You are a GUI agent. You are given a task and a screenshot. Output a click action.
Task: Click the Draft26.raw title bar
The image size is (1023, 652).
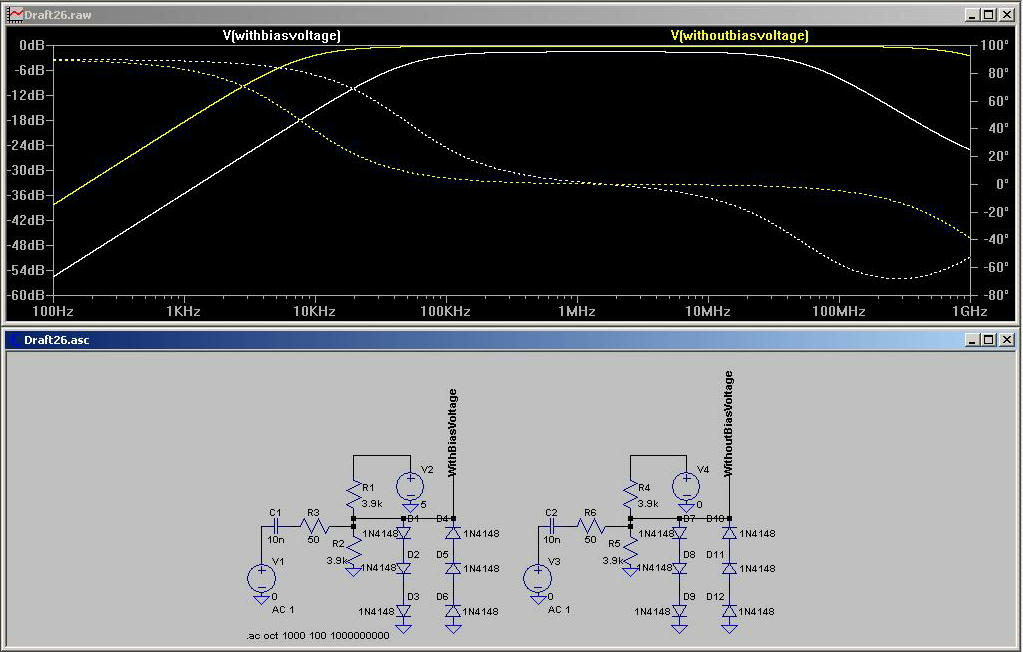(512, 14)
